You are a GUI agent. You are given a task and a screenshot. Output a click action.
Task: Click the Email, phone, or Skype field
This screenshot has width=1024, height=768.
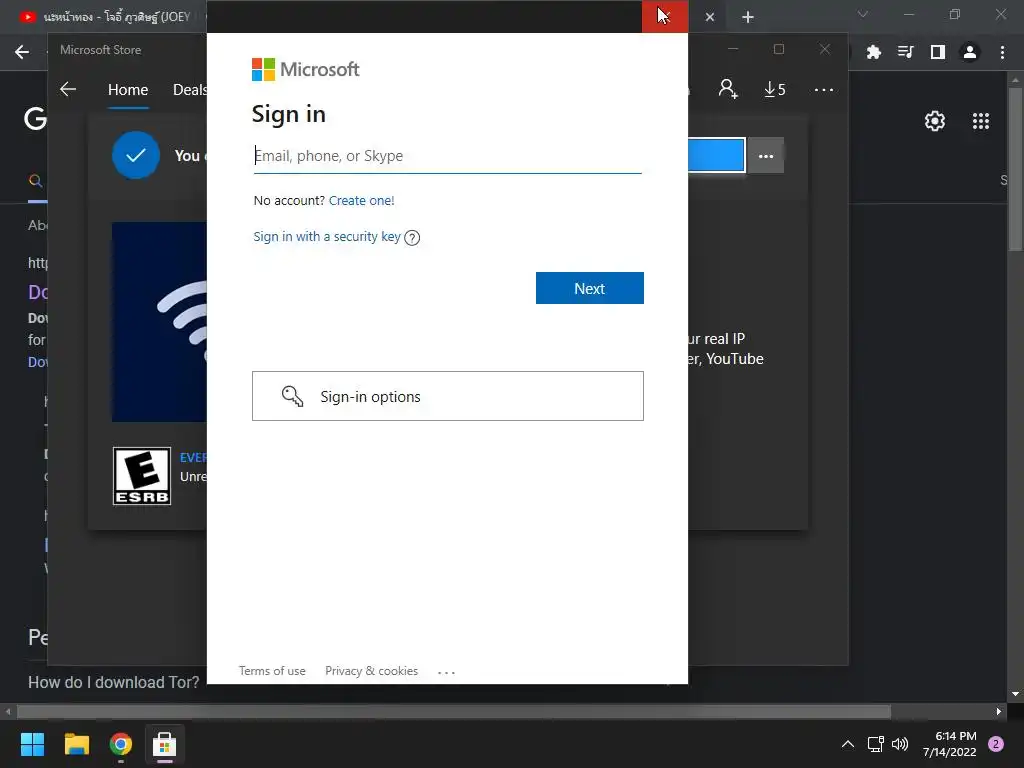[447, 156]
